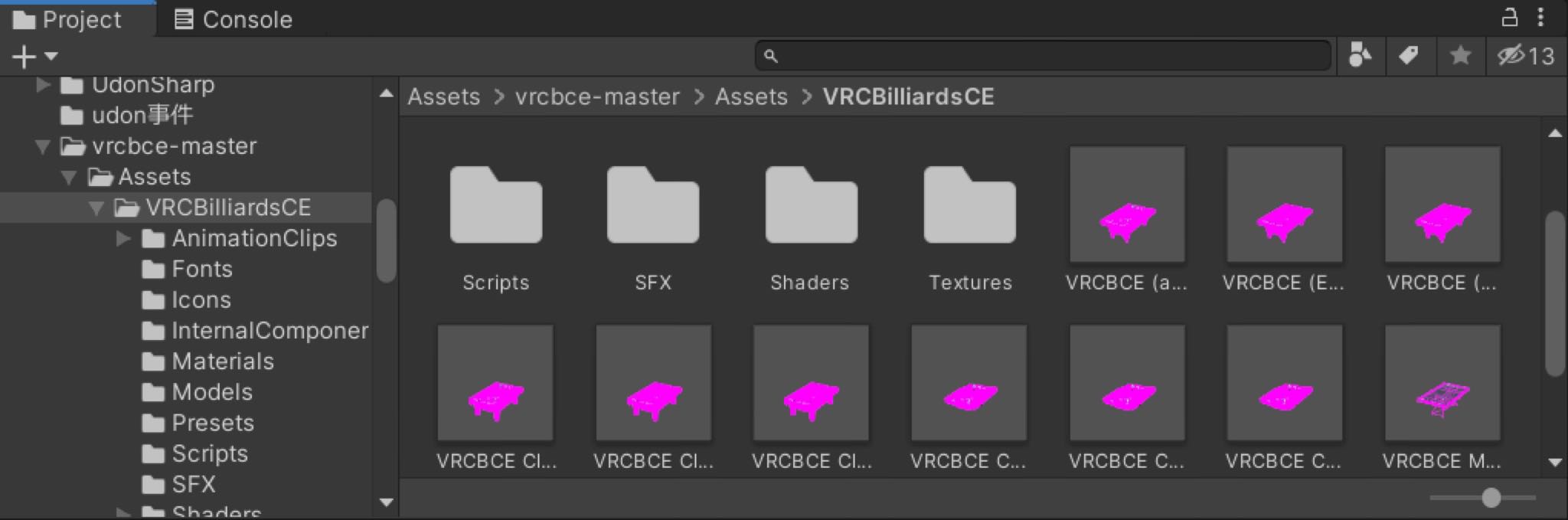Select the Shaders folder icon in grid
The width and height of the screenshot is (1568, 520).
click(x=811, y=204)
